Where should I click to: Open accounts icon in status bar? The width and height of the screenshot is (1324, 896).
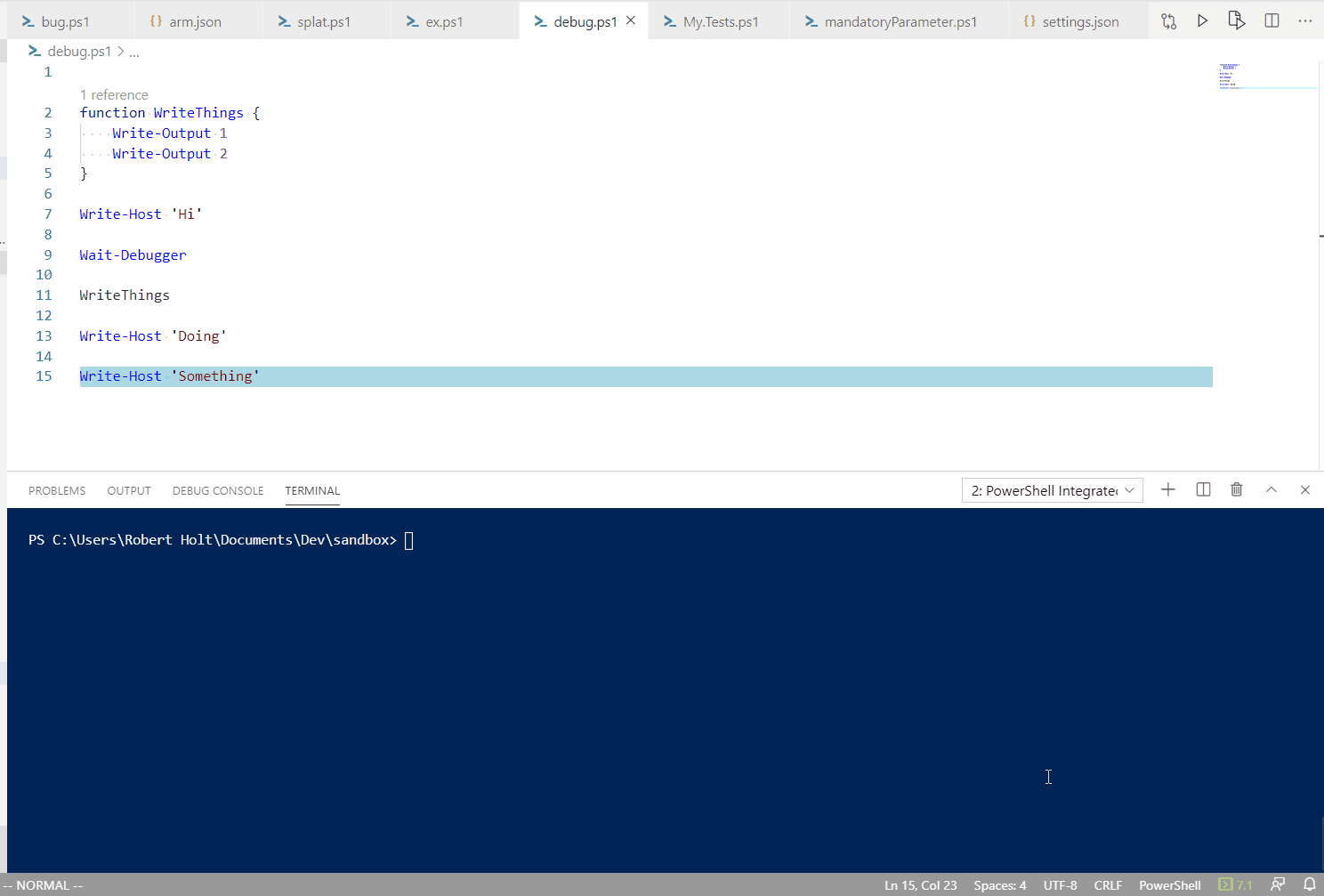pos(1277,884)
